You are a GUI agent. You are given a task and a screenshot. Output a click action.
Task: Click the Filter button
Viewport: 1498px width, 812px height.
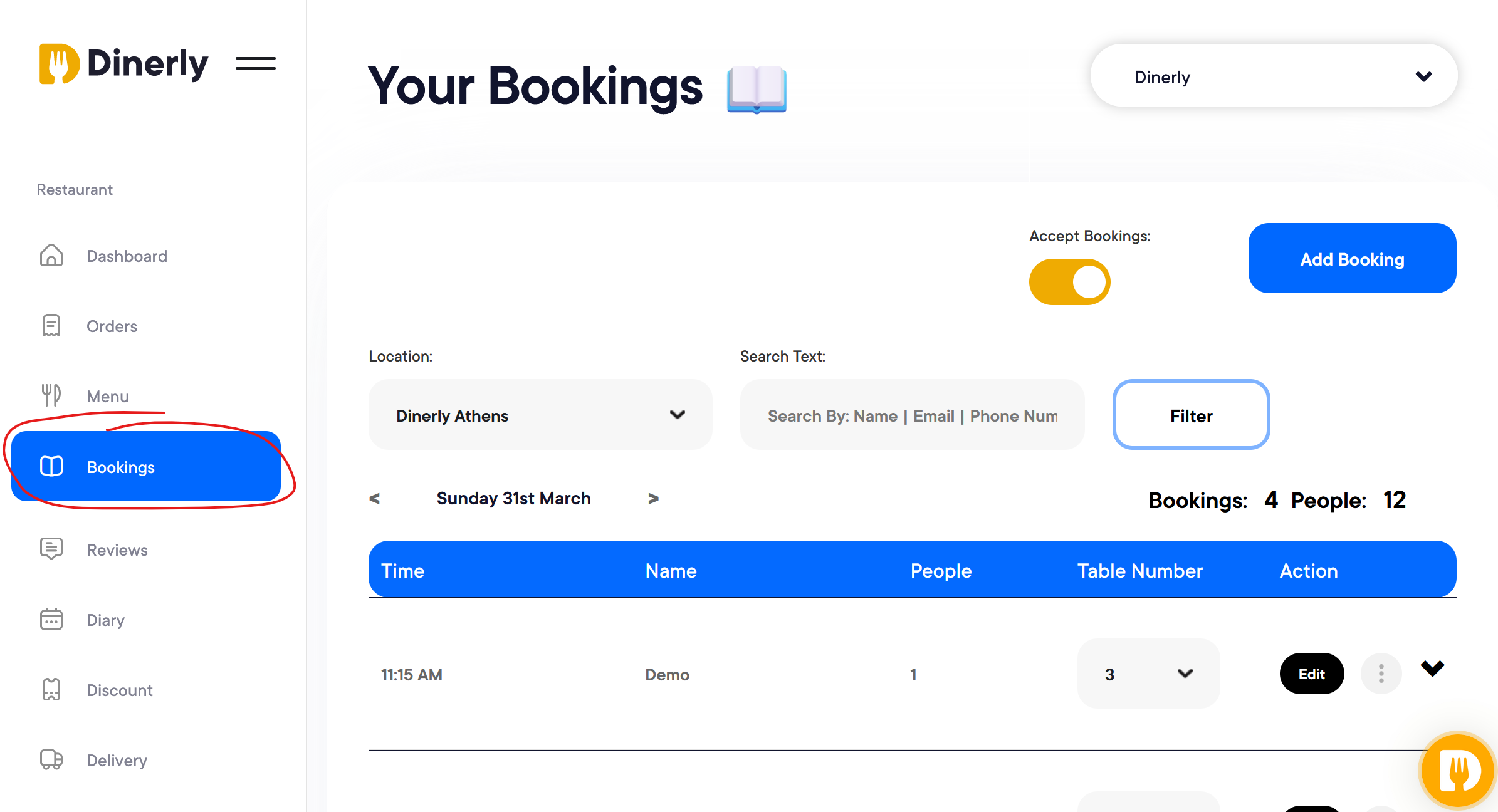[1191, 415]
